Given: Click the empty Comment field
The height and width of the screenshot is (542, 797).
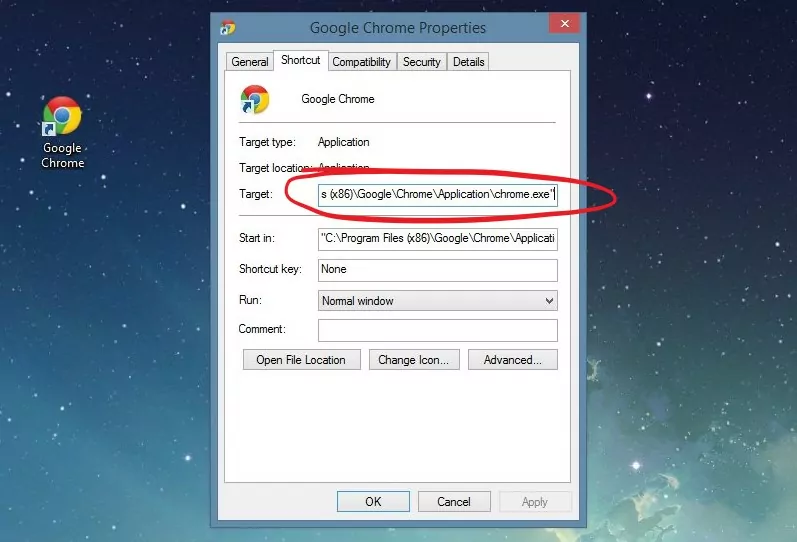Looking at the screenshot, I should pos(438,330).
